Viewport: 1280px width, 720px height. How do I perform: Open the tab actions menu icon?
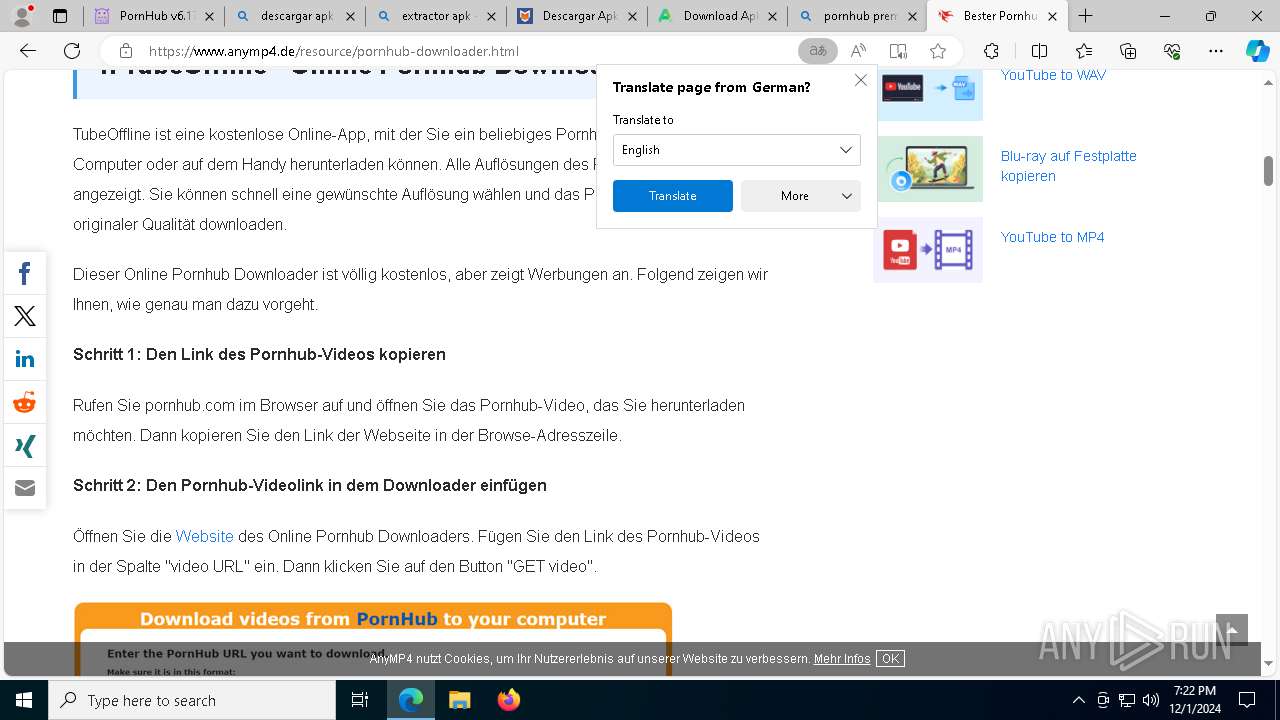pyautogui.click(x=60, y=16)
